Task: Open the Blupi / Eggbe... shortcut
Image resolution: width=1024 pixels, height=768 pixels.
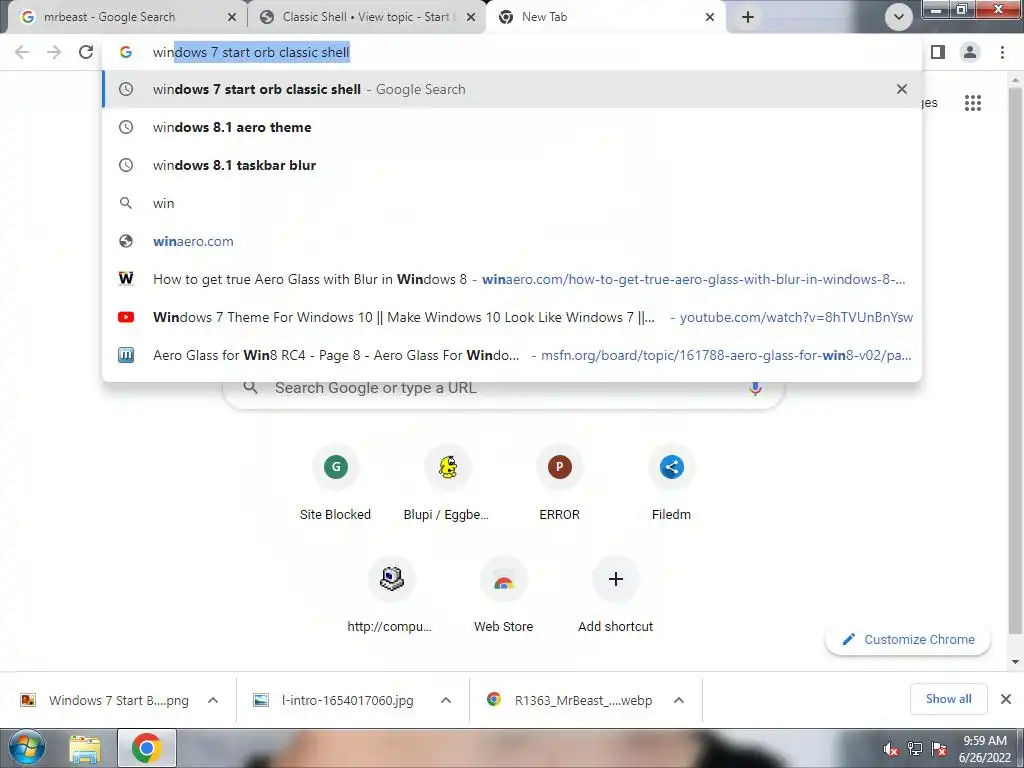Action: click(x=447, y=483)
